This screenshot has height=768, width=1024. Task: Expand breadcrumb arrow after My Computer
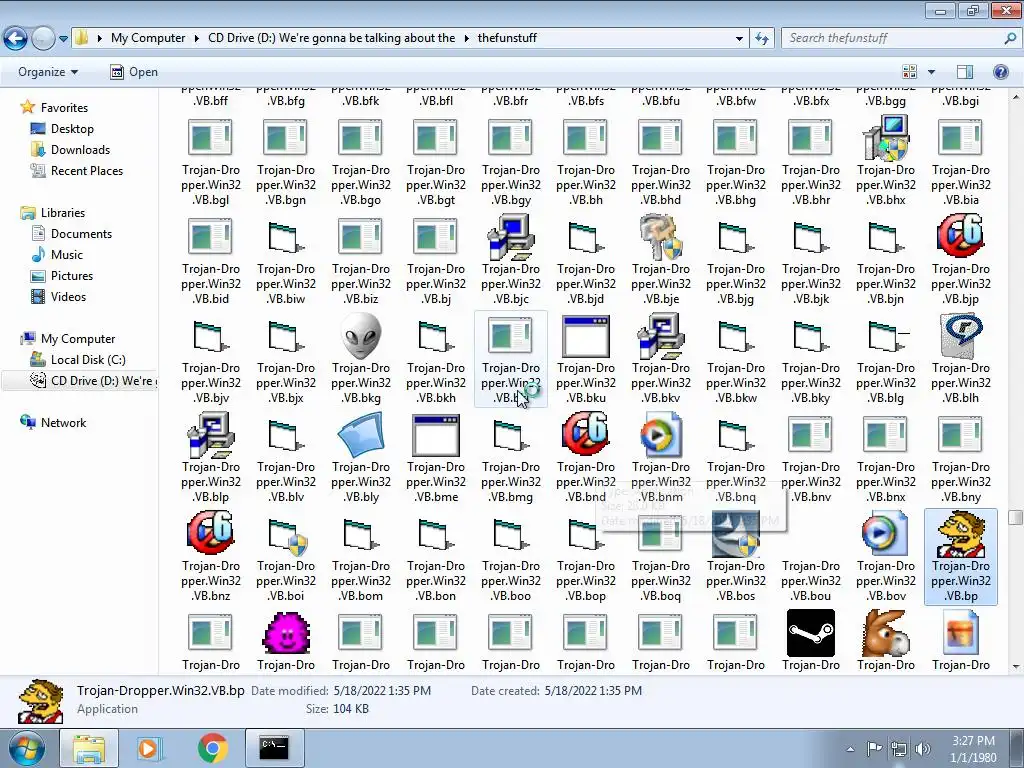[x=196, y=39]
